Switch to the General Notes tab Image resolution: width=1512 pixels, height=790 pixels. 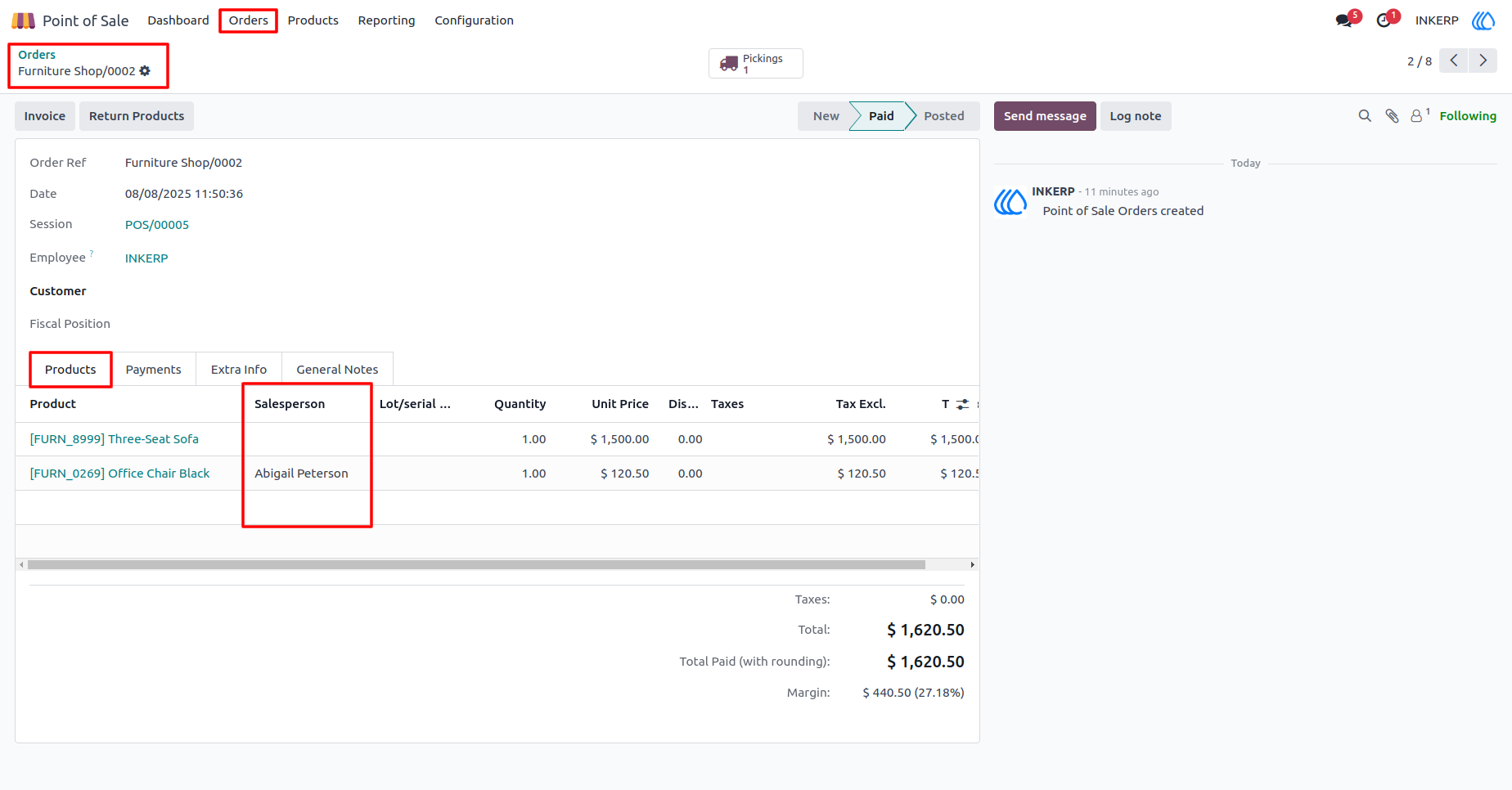pos(337,370)
